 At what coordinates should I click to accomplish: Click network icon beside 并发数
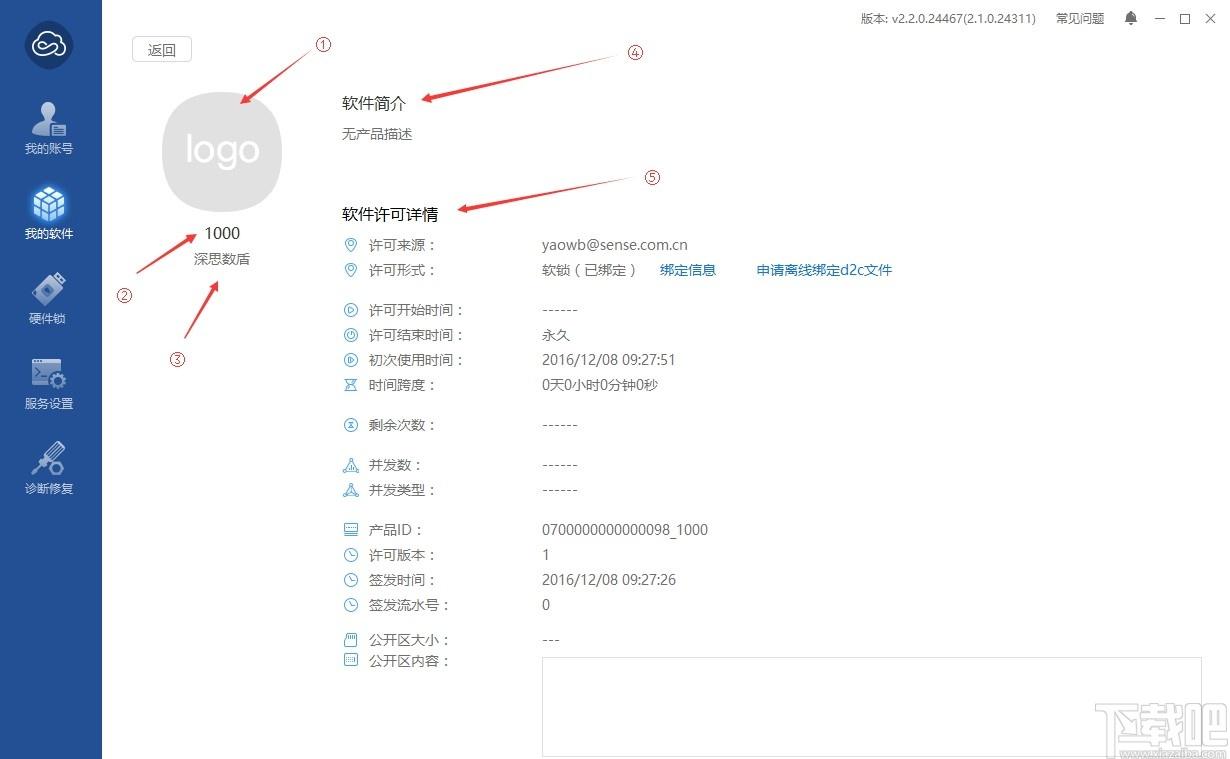[x=351, y=465]
